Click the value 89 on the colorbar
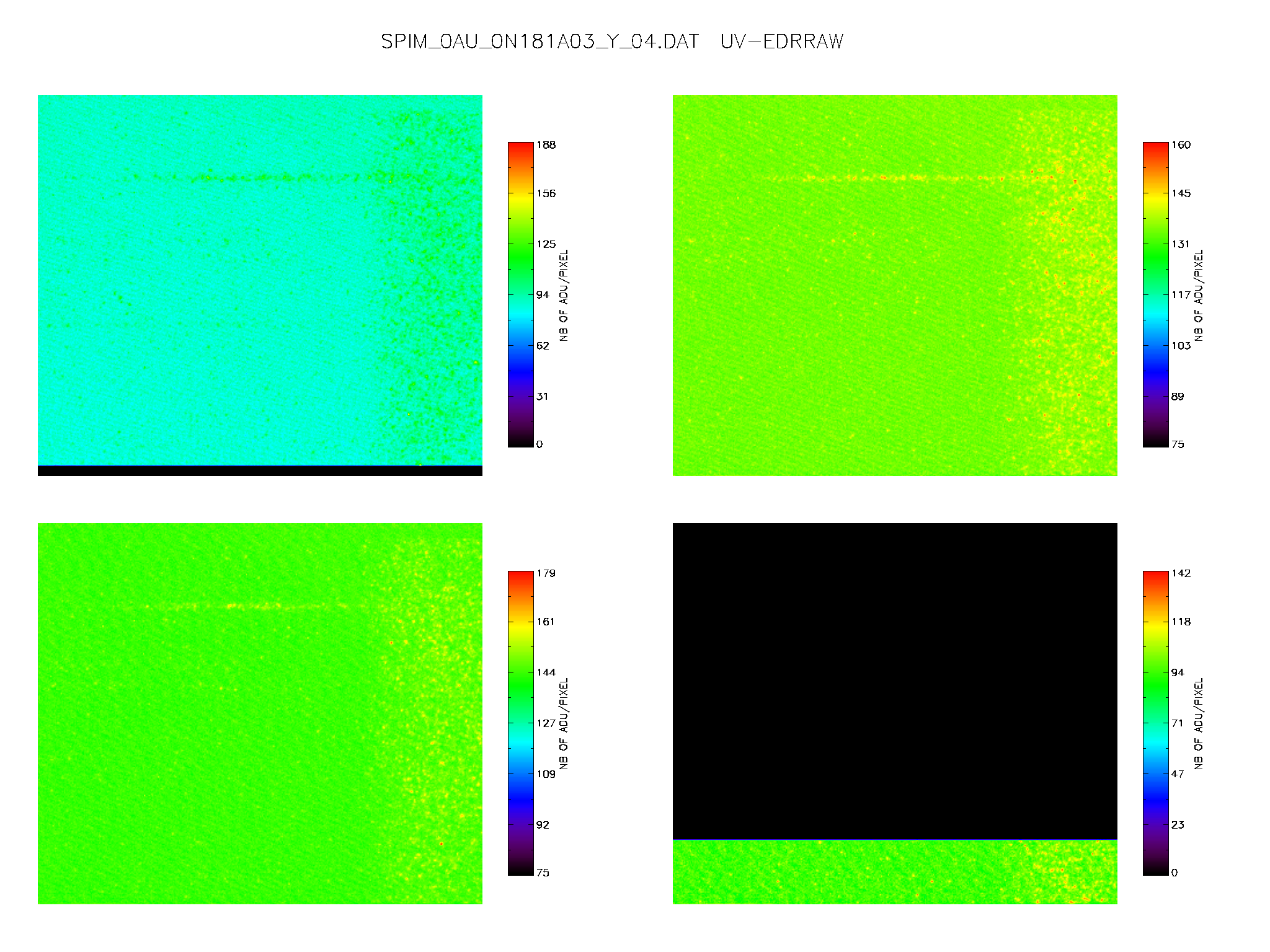Screen dimensions: 1270x952 point(1178,397)
